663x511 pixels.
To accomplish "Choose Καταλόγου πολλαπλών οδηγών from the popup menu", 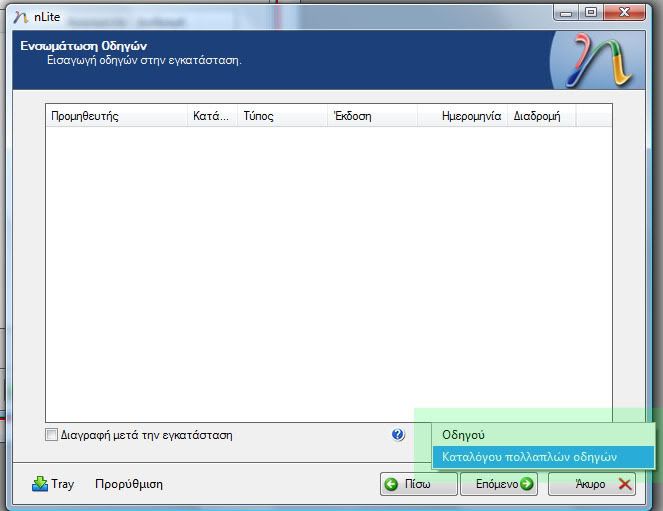I will 529,457.
